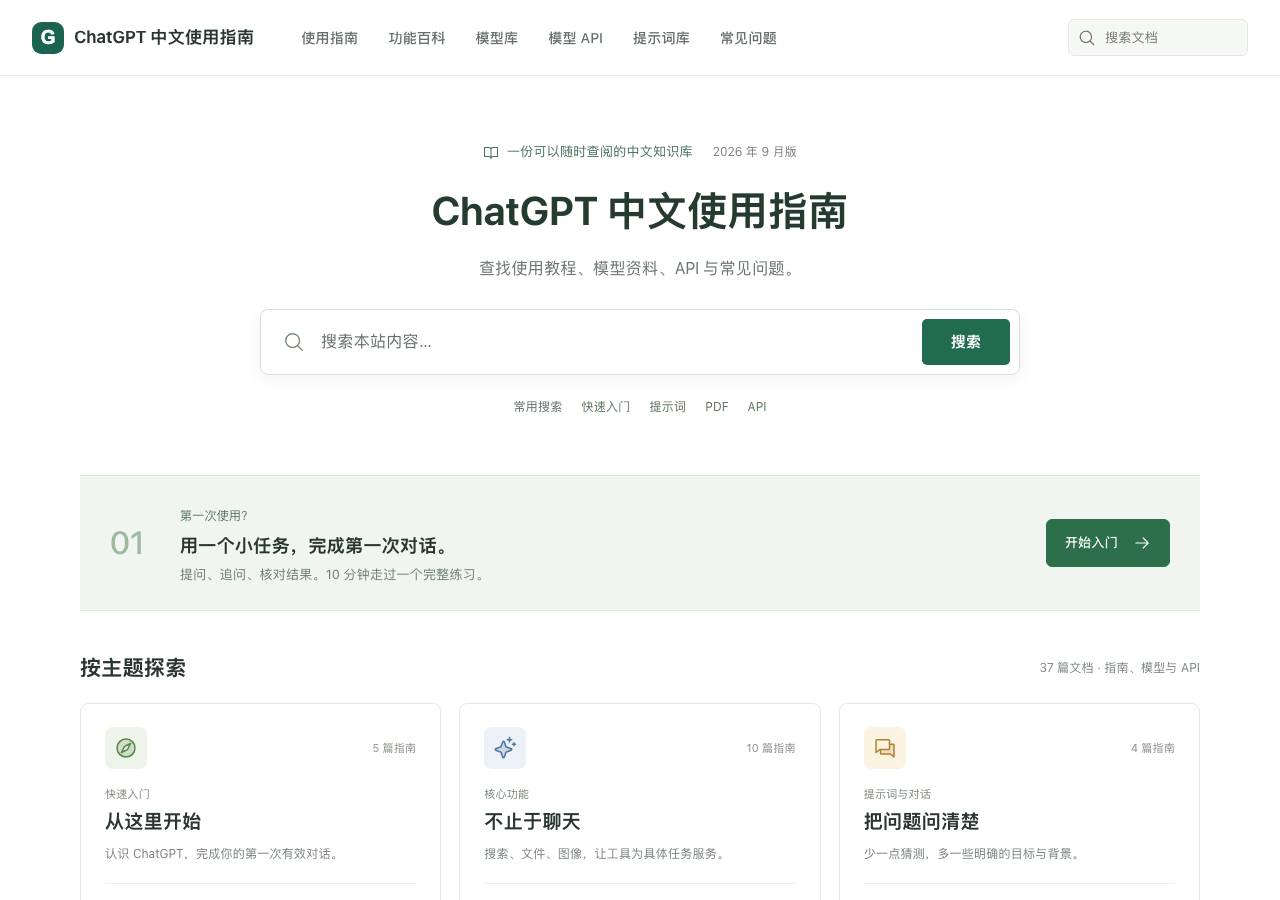
Task: Open the 功能百科 nav item
Action: click(x=417, y=38)
